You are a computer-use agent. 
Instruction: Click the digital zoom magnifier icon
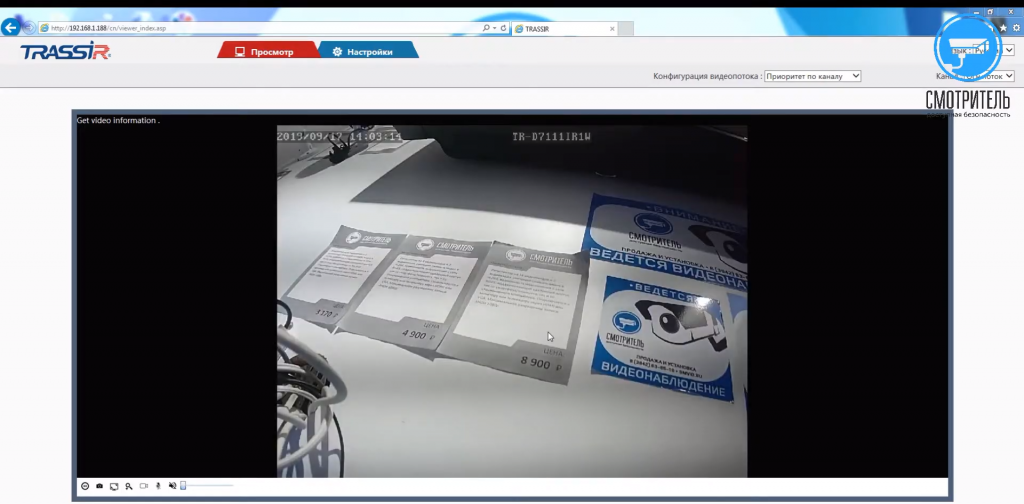click(128, 486)
